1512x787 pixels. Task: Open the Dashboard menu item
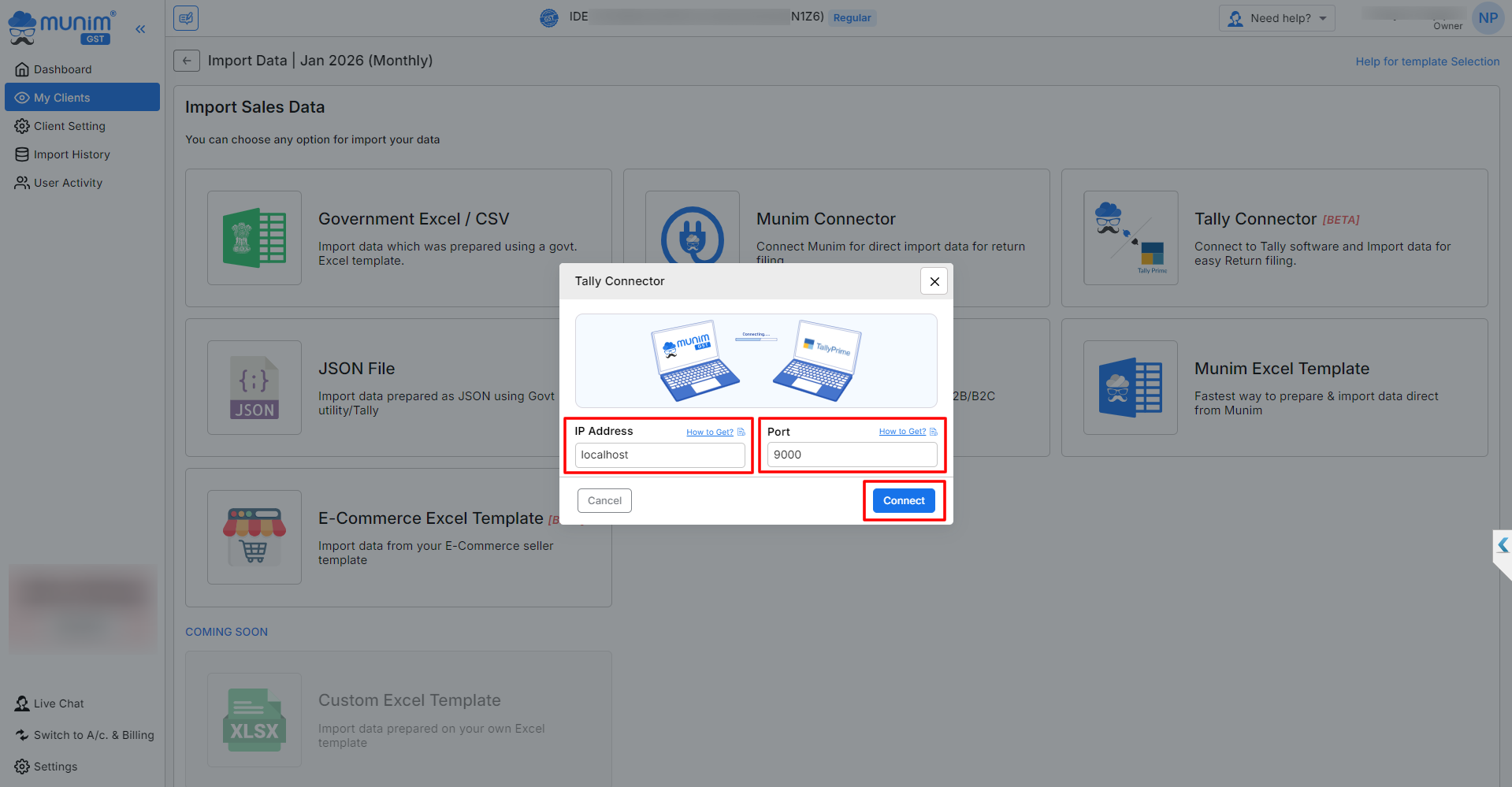click(x=62, y=69)
